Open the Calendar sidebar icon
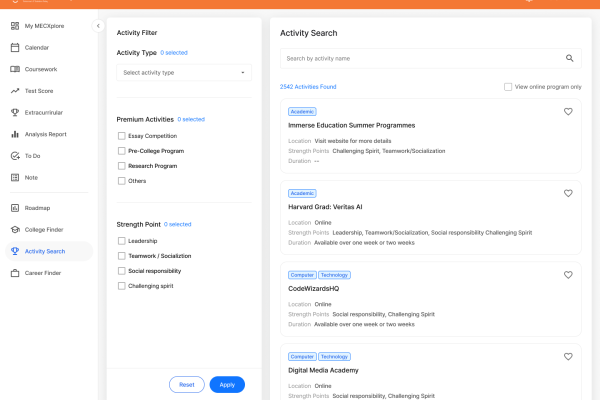The height and width of the screenshot is (400, 600). (x=15, y=47)
